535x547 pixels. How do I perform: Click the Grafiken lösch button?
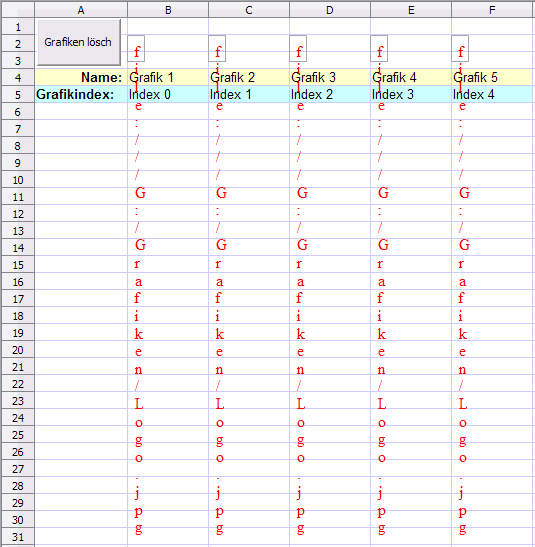79,42
